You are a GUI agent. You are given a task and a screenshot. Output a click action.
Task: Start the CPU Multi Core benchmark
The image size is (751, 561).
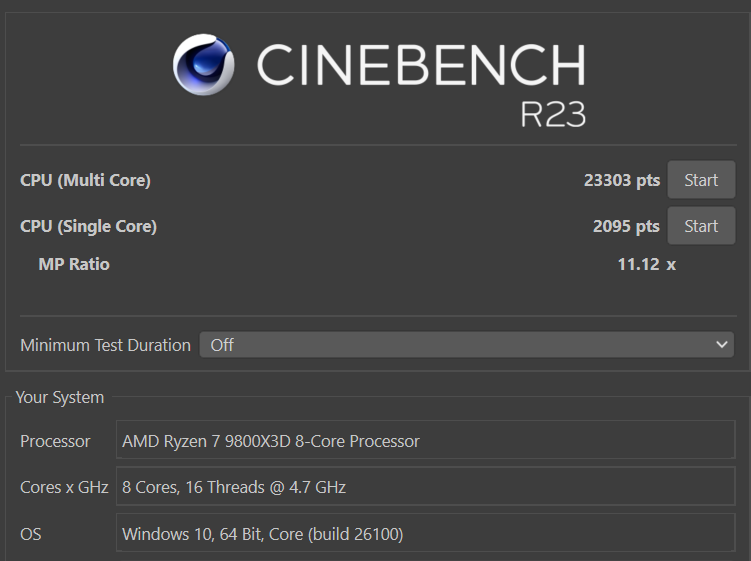pyautogui.click(x=701, y=180)
